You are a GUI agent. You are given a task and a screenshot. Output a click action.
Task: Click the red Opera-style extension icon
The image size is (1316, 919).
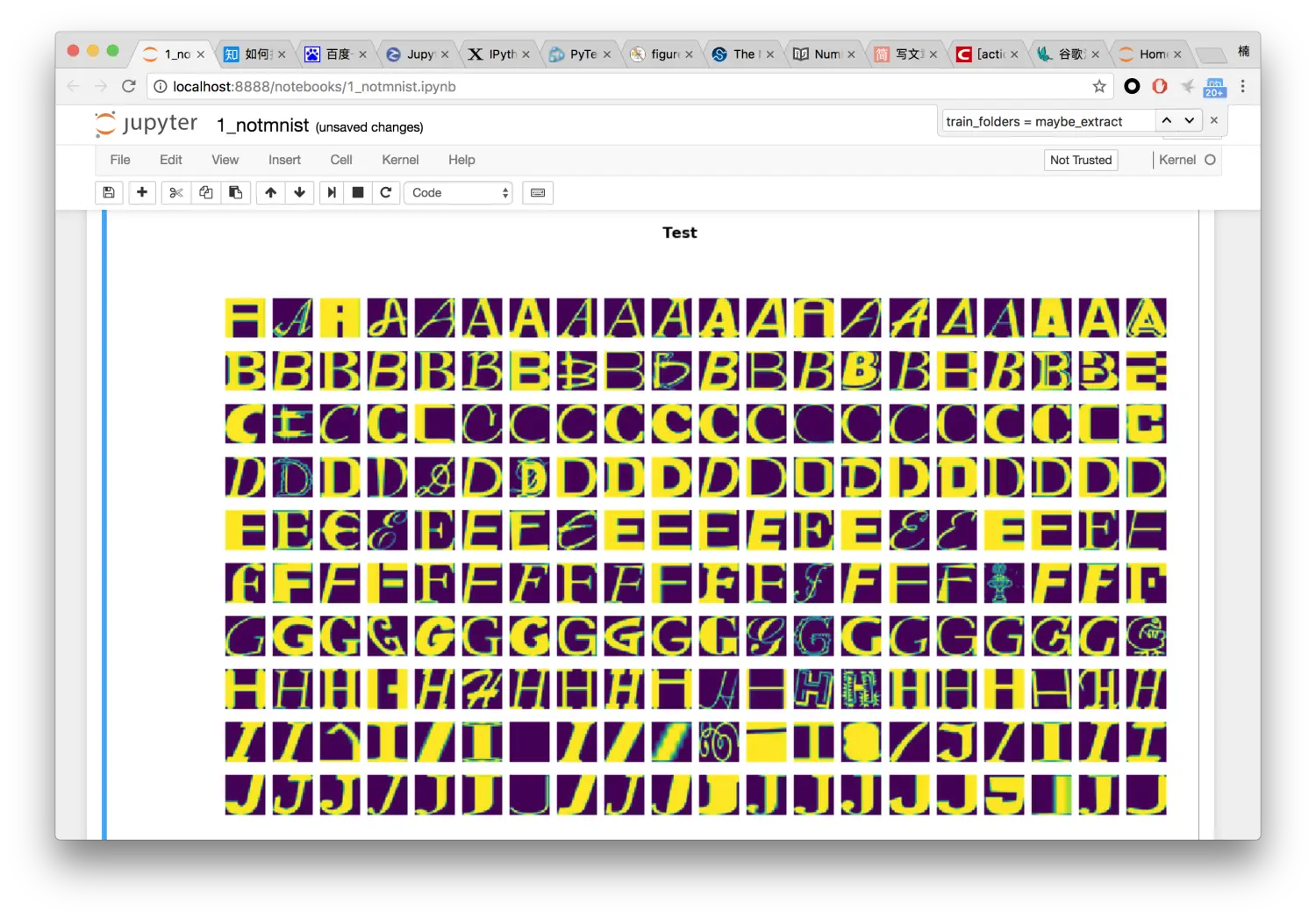(x=1160, y=86)
